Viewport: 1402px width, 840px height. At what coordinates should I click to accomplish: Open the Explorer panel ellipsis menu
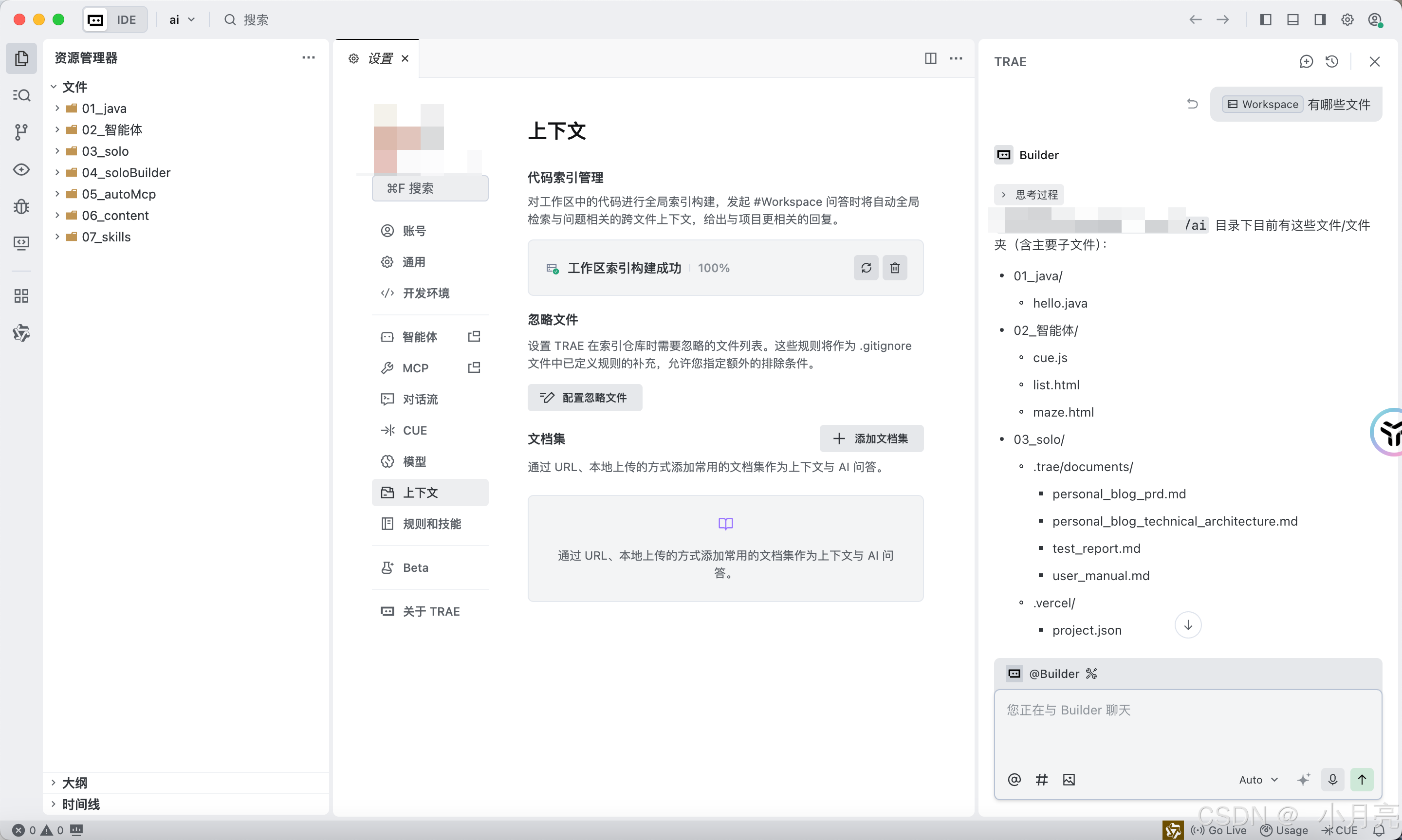point(309,57)
